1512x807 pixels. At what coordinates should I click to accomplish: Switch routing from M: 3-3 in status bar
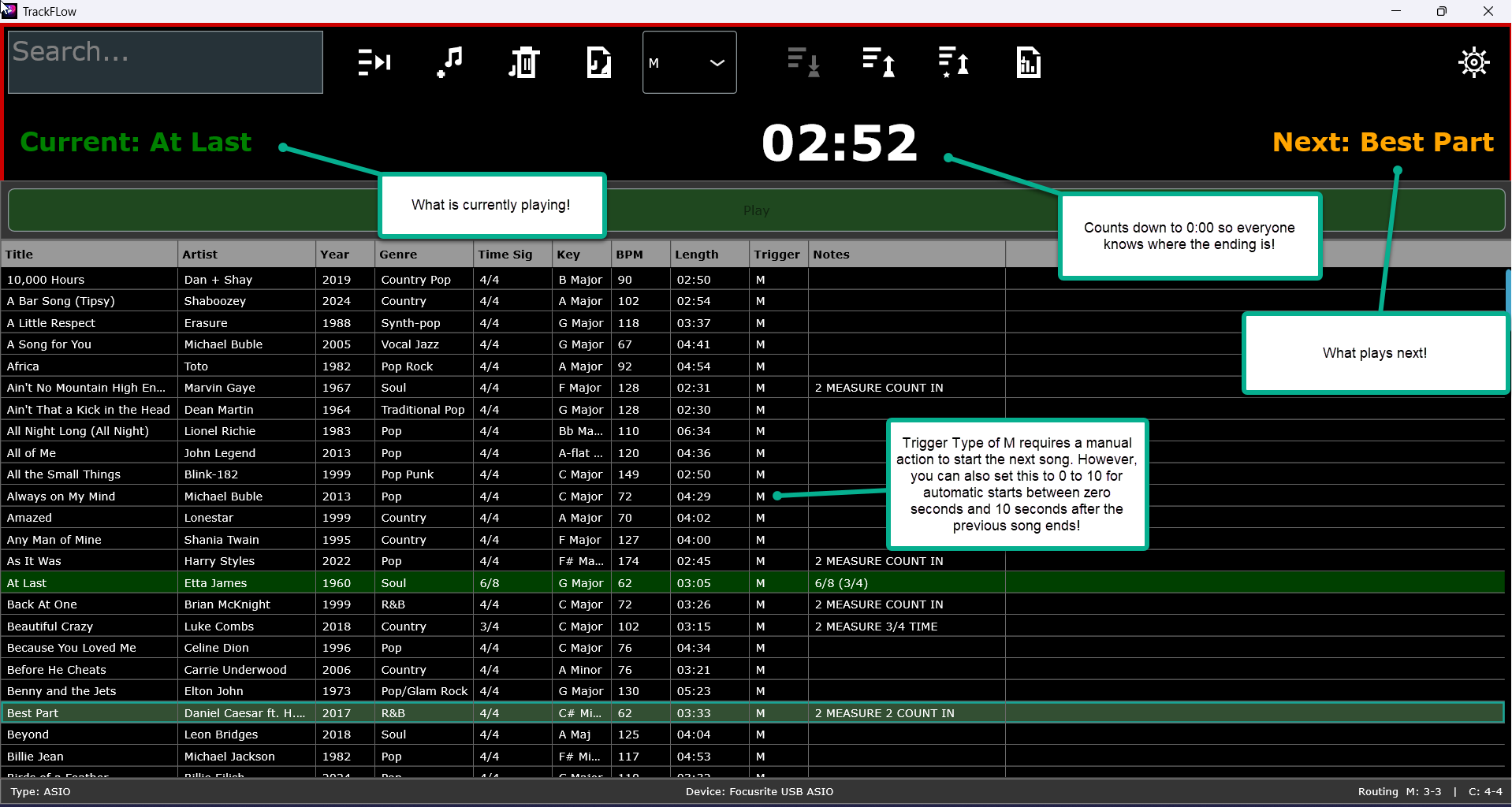click(x=1399, y=791)
